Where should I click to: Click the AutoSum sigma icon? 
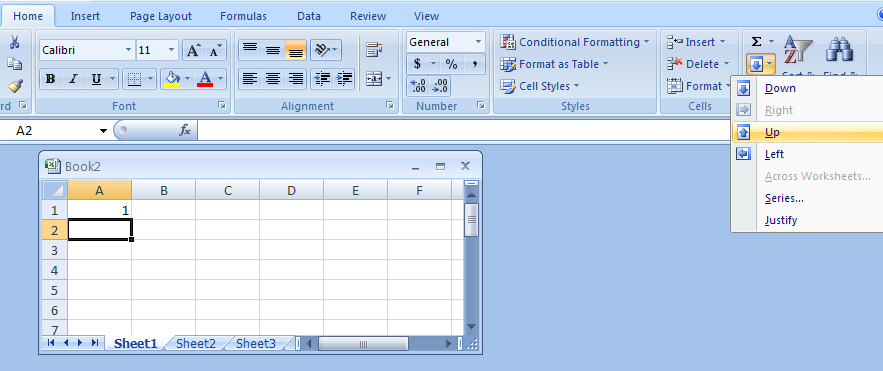(757, 42)
